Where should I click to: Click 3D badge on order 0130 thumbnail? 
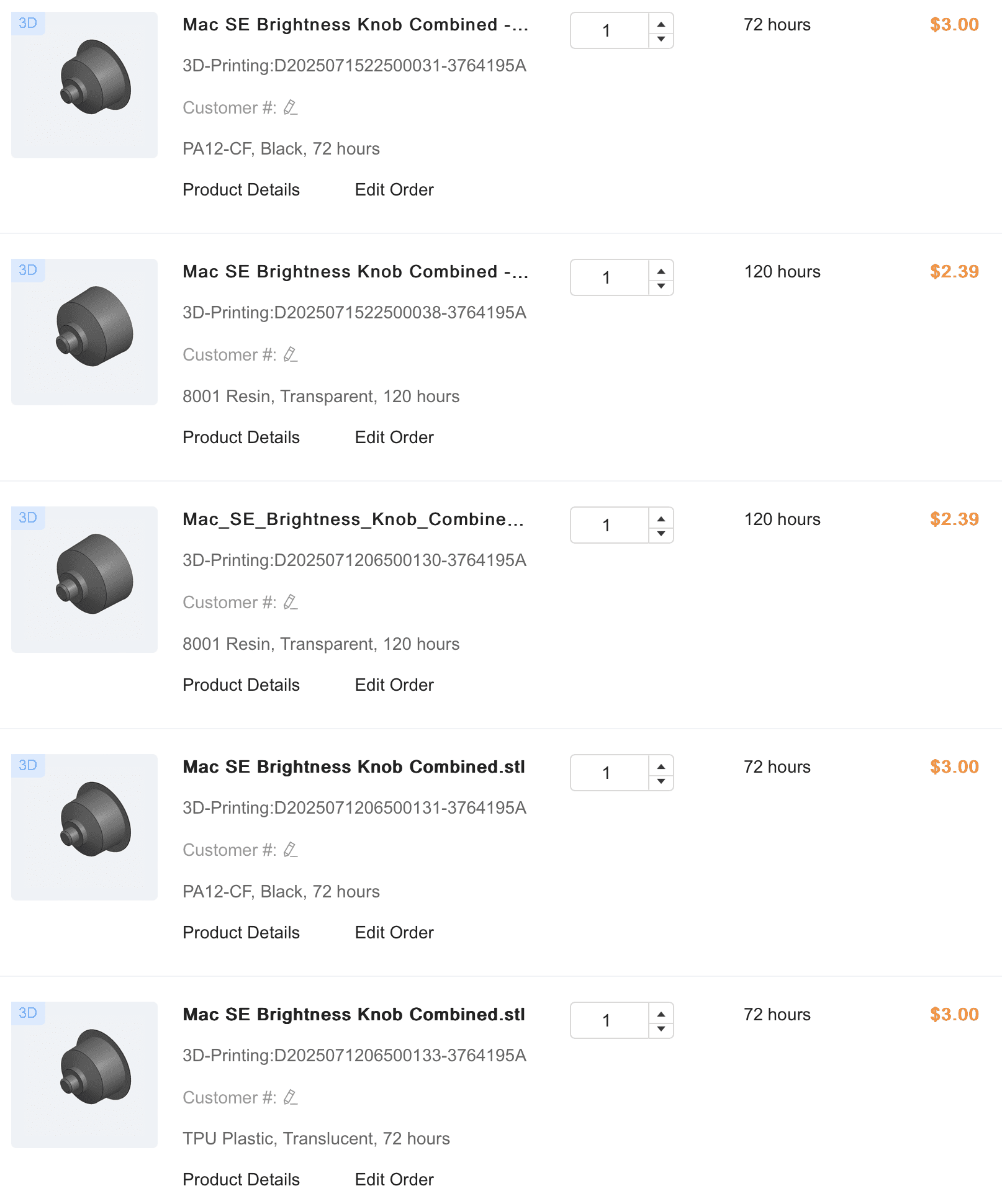click(28, 518)
